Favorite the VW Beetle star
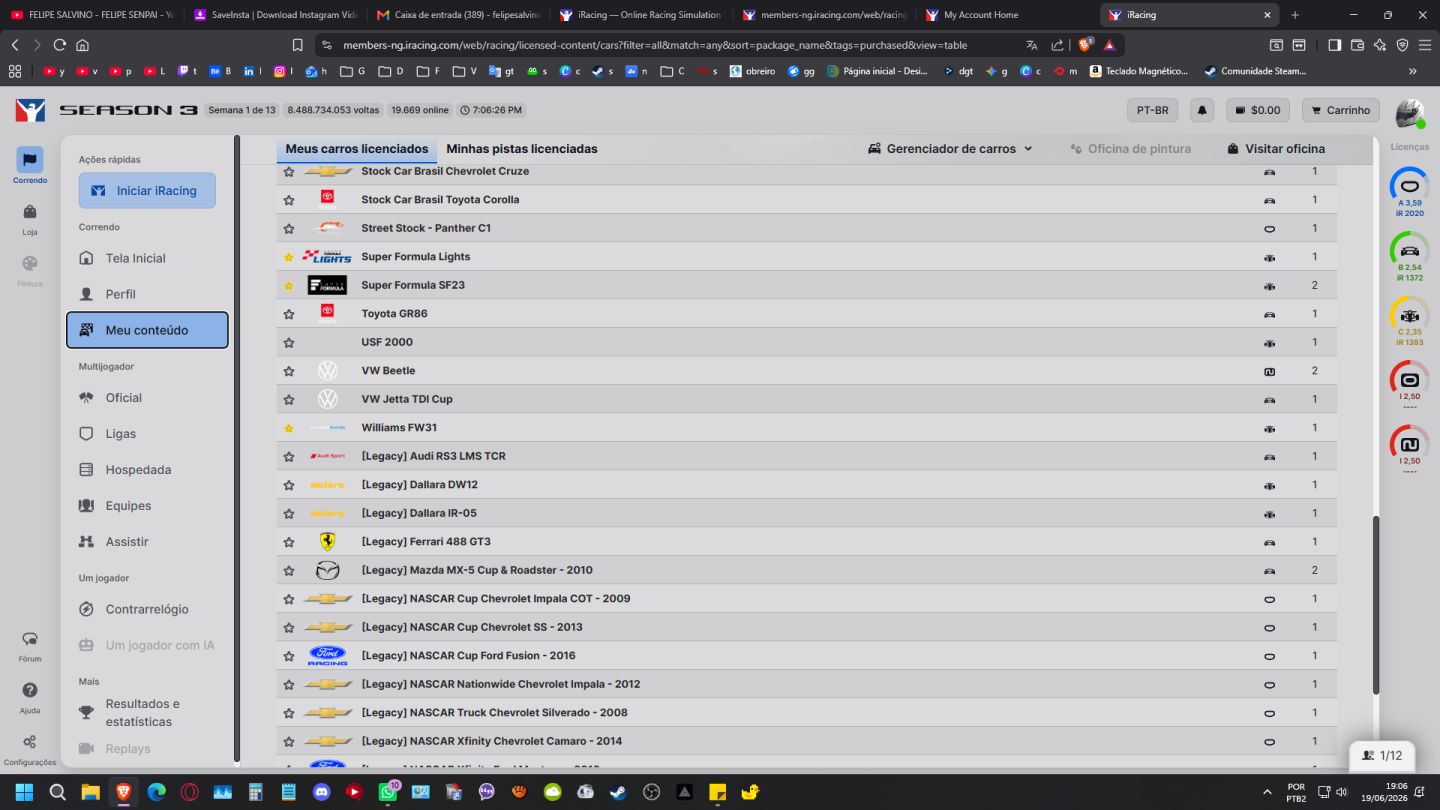Image resolution: width=1440 pixels, height=810 pixels. click(289, 371)
